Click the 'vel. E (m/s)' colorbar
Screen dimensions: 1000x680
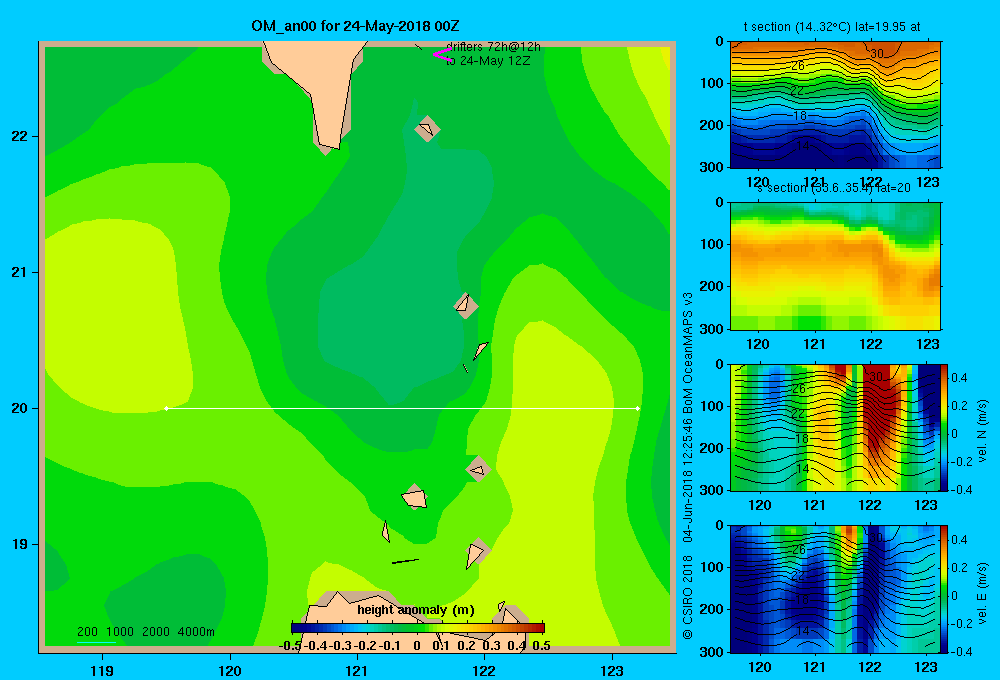(x=944, y=589)
